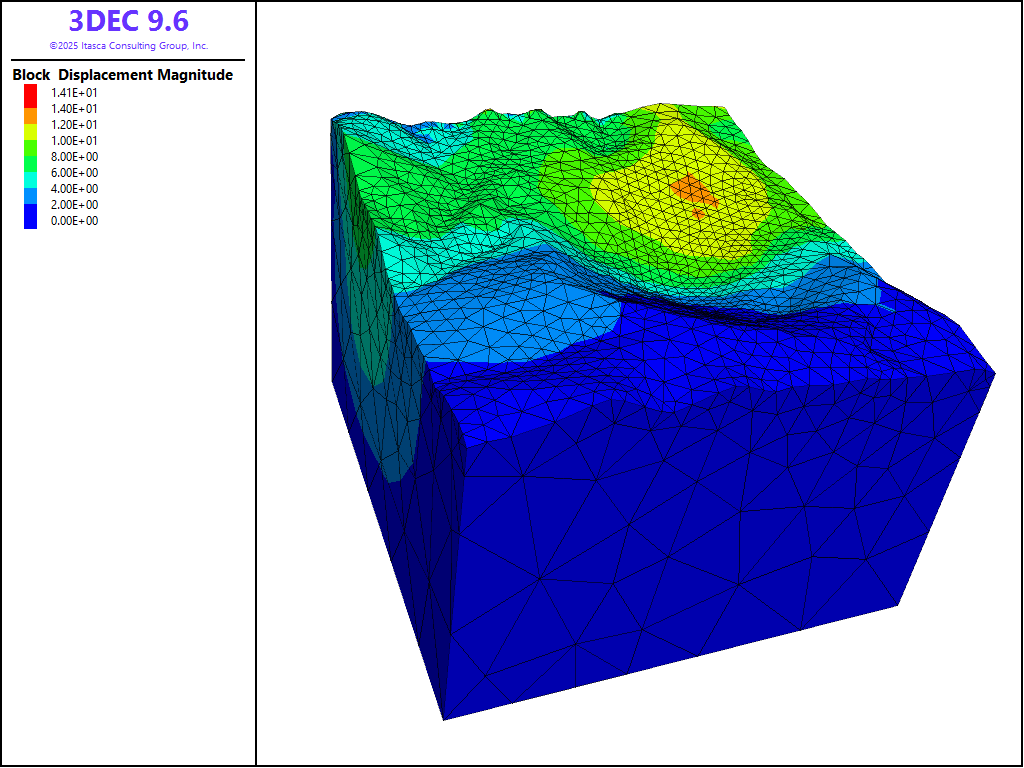The image size is (1024, 768).
Task: Click the 1.00E+01 legend value label
Action: point(75,141)
